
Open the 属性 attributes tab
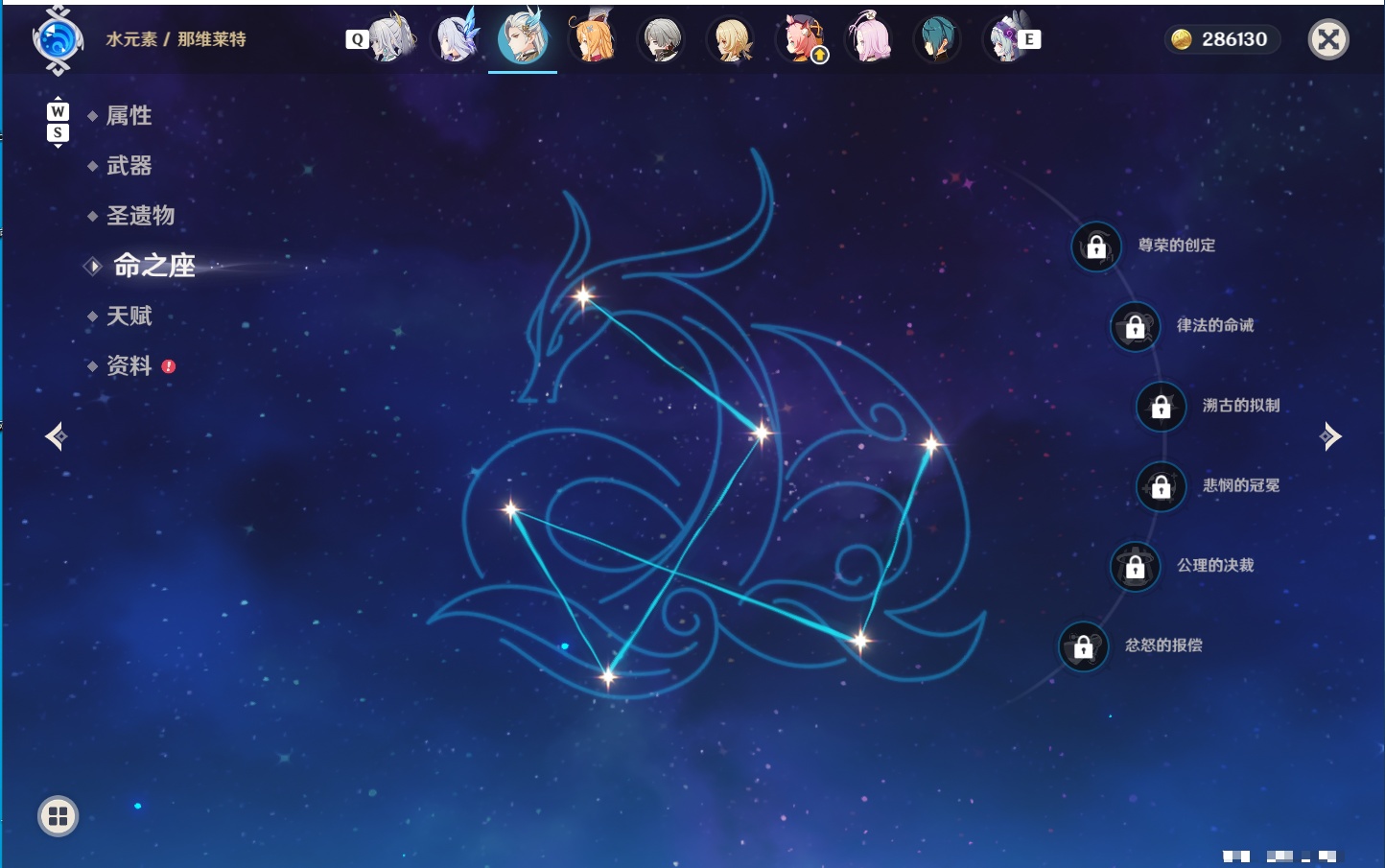(129, 116)
